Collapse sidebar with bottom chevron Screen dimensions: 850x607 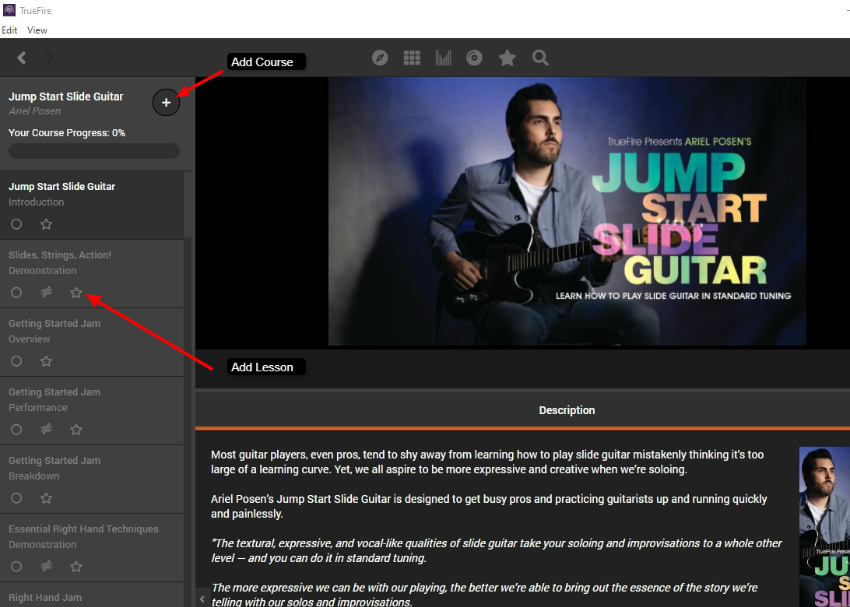(x=202, y=598)
